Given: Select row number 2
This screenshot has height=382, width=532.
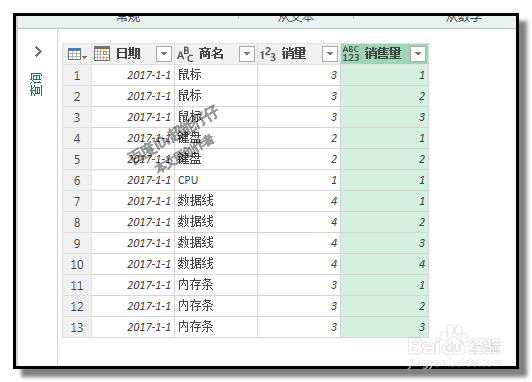Looking at the screenshot, I should (77, 96).
